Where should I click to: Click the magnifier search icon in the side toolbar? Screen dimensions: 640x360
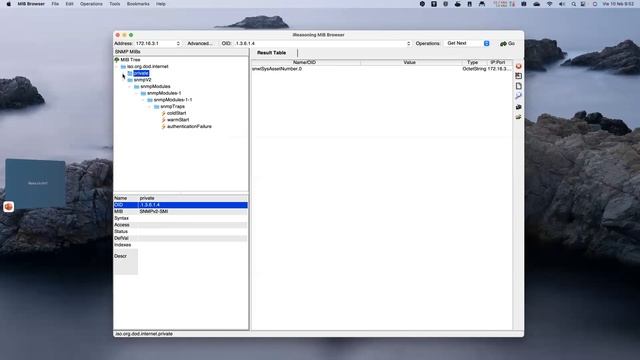click(518, 96)
